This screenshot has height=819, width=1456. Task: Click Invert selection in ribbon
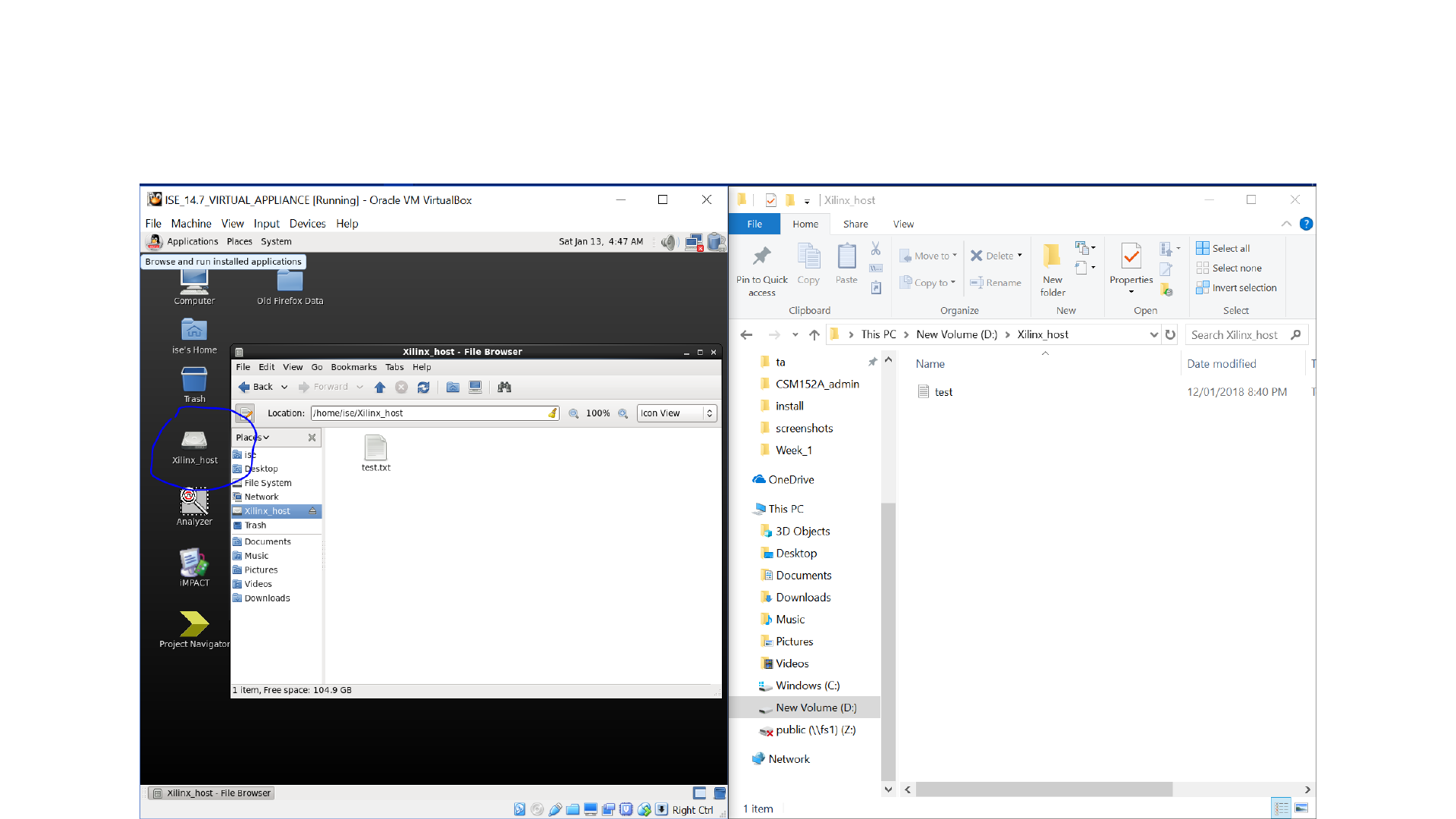point(1236,288)
